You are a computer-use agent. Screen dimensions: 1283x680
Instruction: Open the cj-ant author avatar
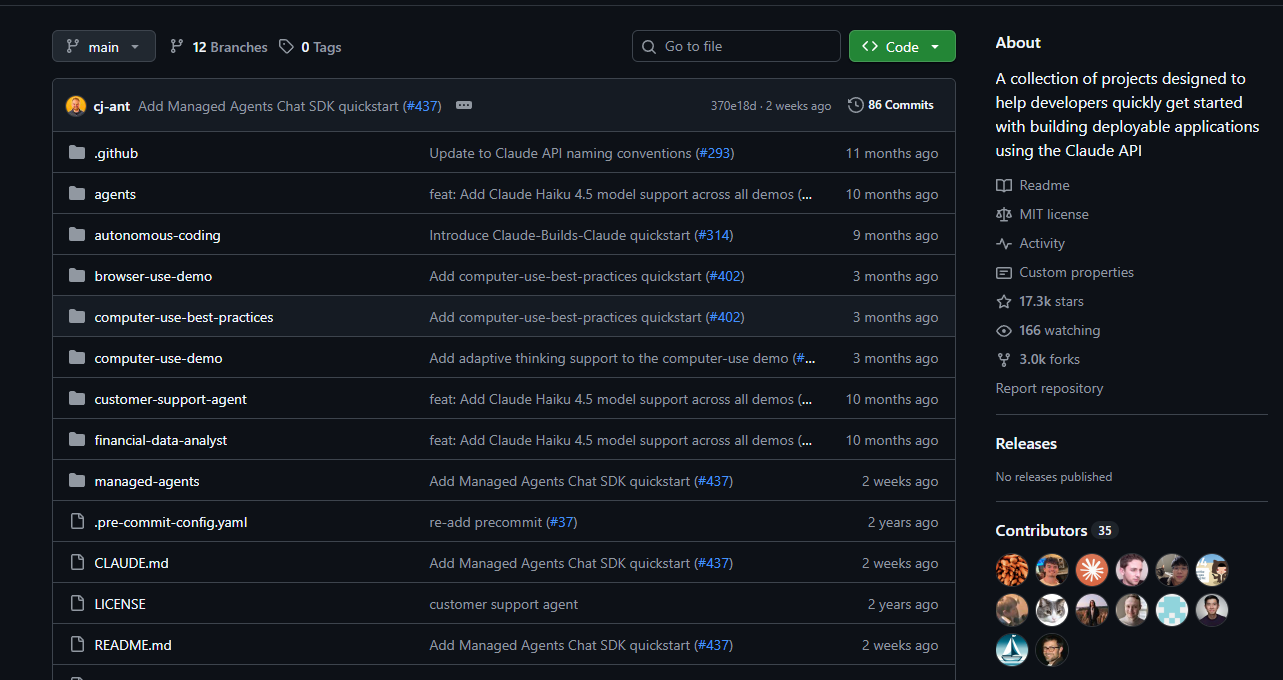(76, 105)
